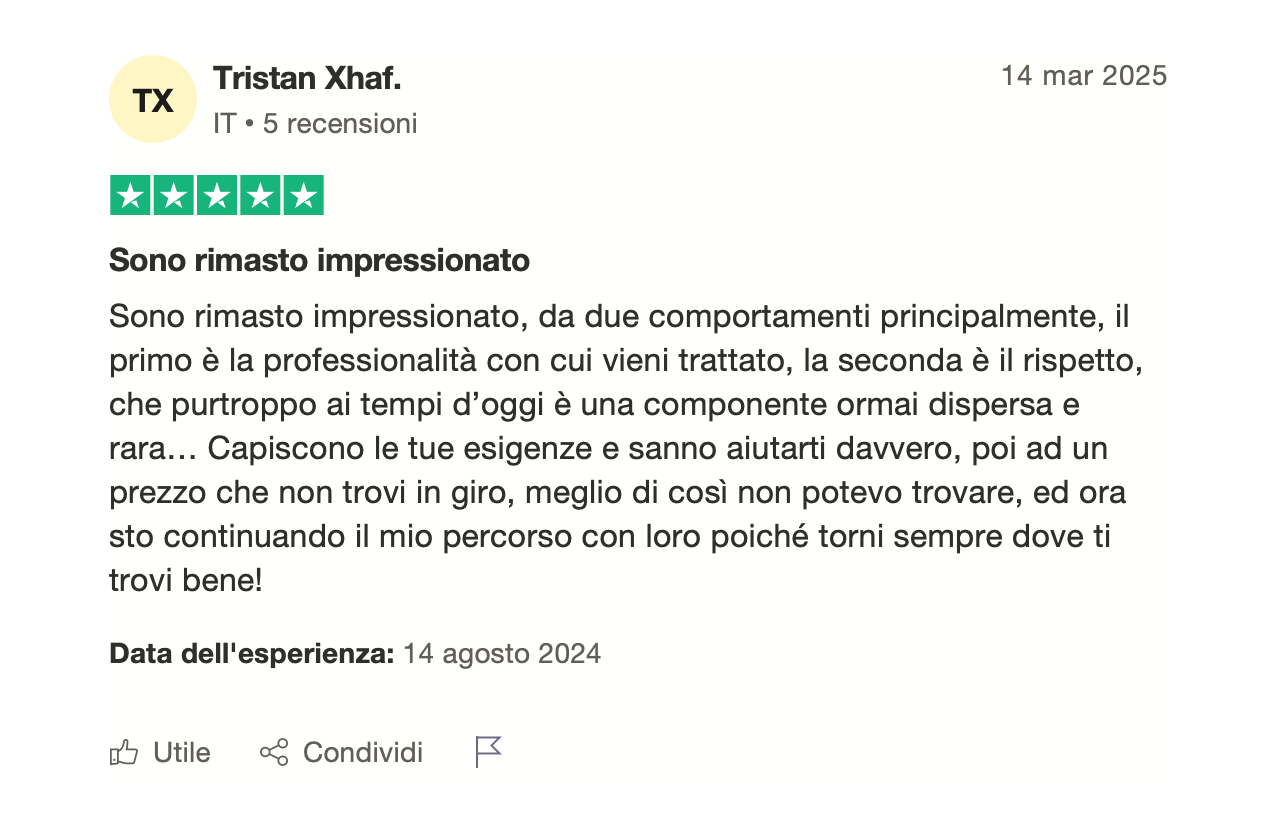Click the third green rating star
The width and height of the screenshot is (1280, 840).
[x=216, y=195]
